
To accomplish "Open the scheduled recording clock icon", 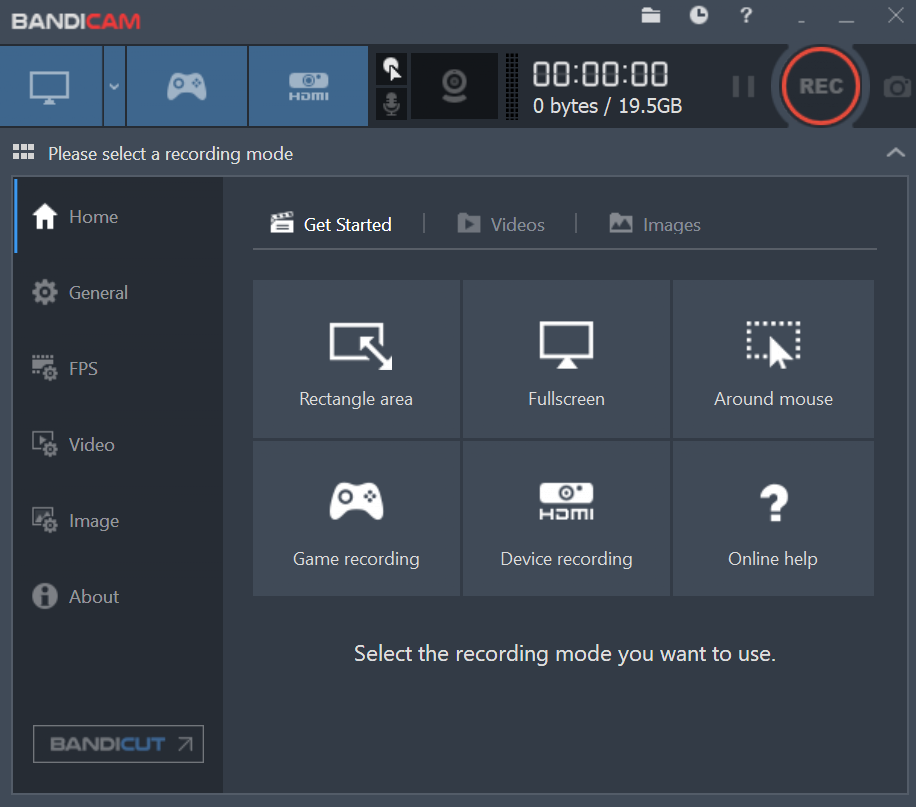I will tap(699, 15).
